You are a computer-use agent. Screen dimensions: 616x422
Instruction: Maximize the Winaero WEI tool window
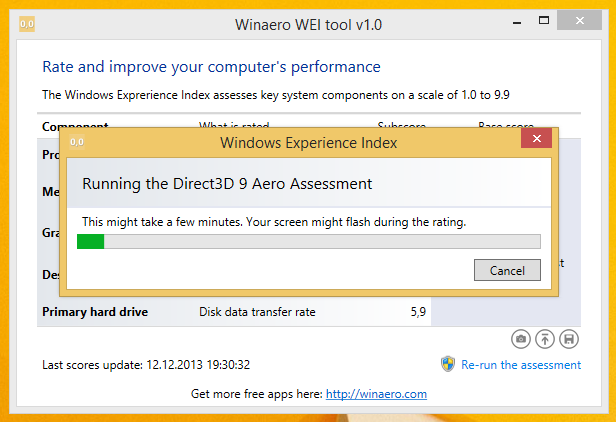tap(544, 20)
